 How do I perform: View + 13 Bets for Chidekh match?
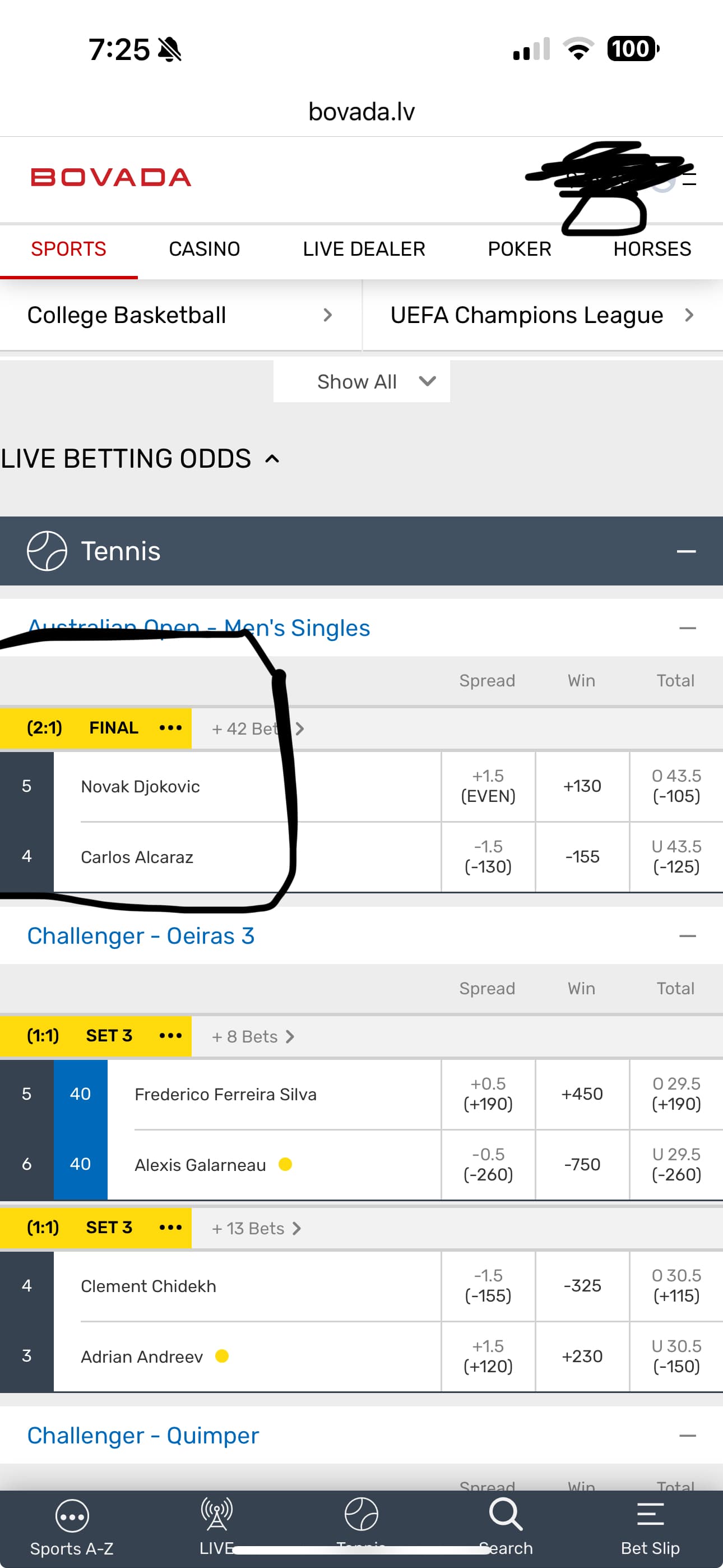coord(256,1228)
